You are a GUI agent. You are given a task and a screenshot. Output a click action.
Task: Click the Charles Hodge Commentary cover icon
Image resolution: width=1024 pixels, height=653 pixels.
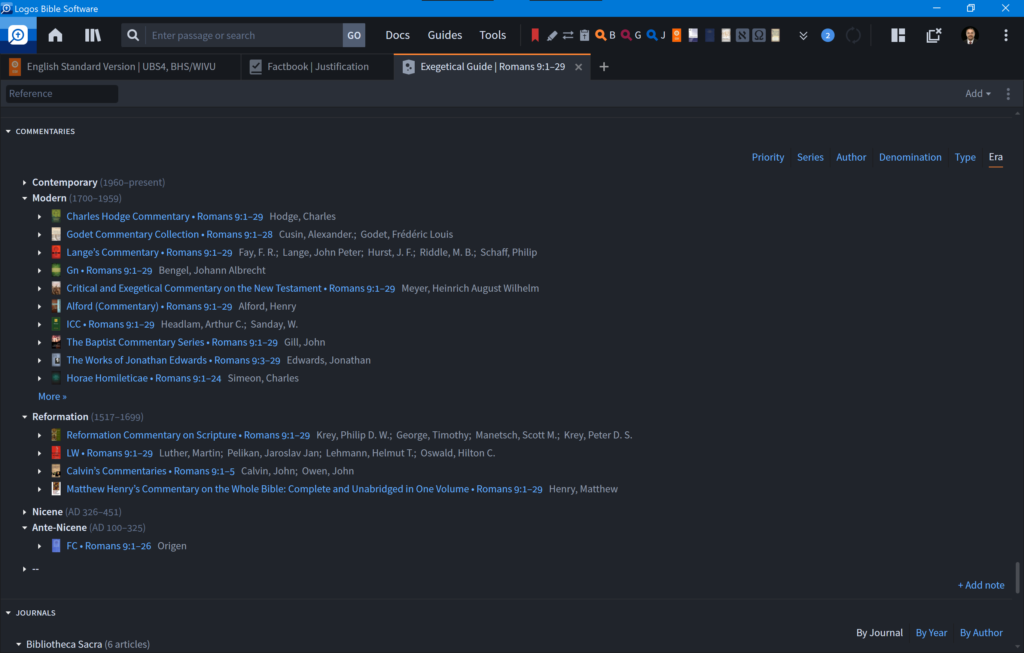56,216
